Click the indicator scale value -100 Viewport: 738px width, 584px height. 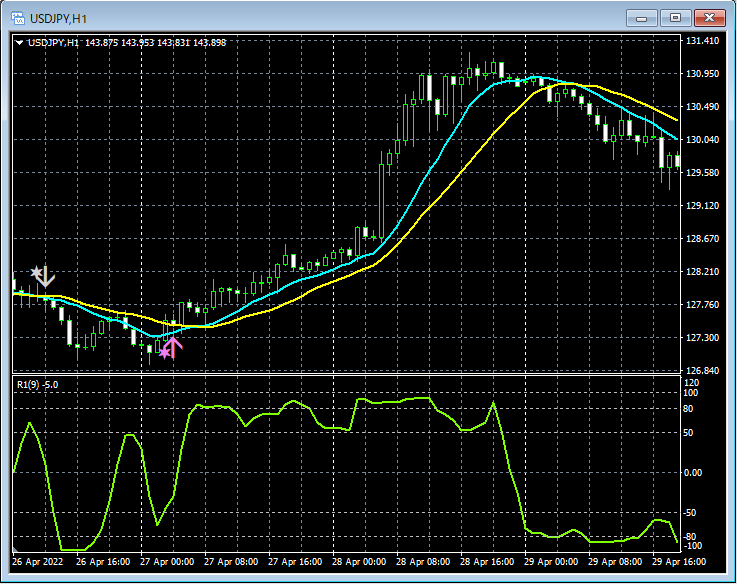693,546
